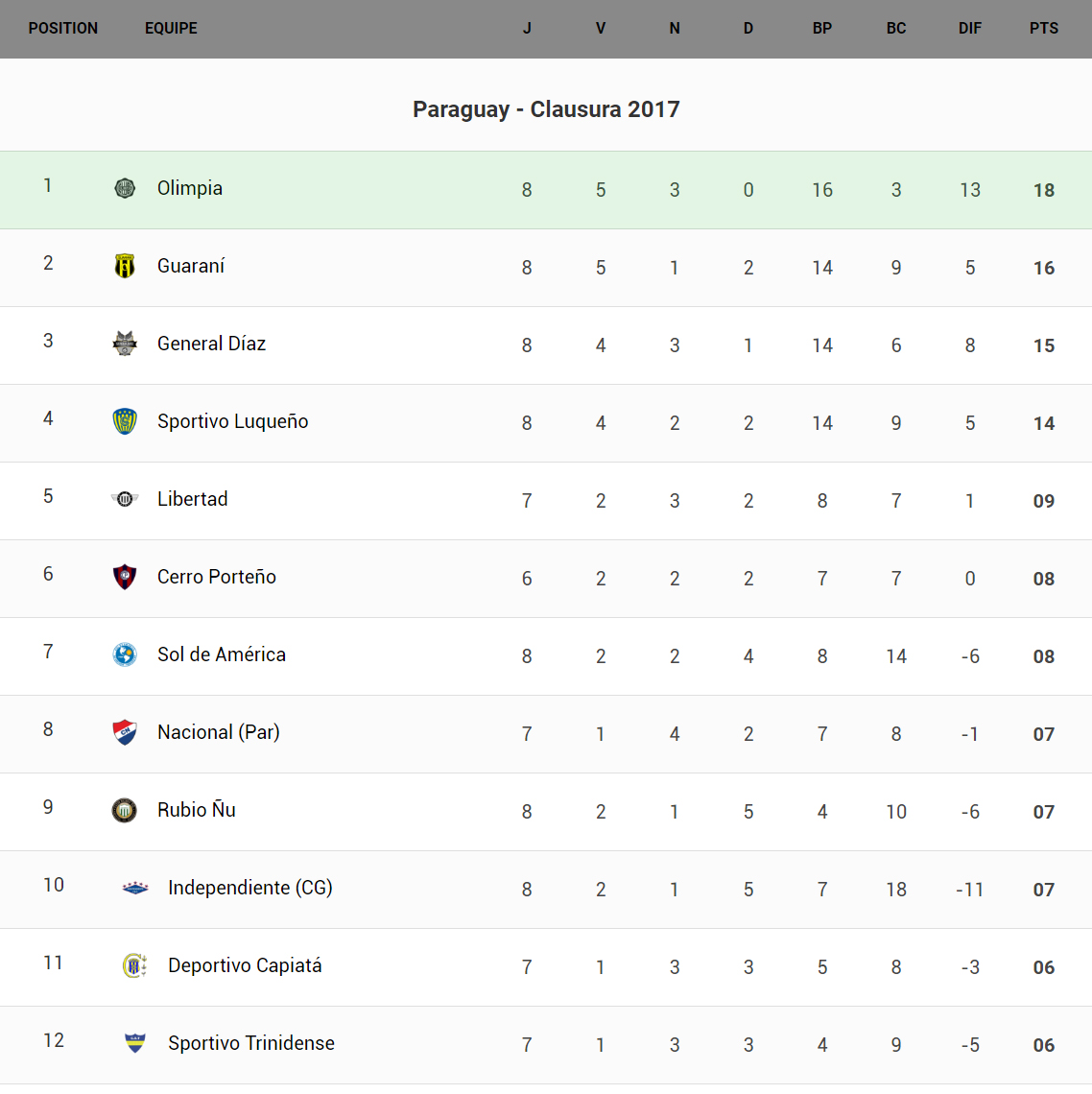This screenshot has height=1094, width=1092.
Task: Click the Olimpia club crest icon
Action: (x=125, y=188)
